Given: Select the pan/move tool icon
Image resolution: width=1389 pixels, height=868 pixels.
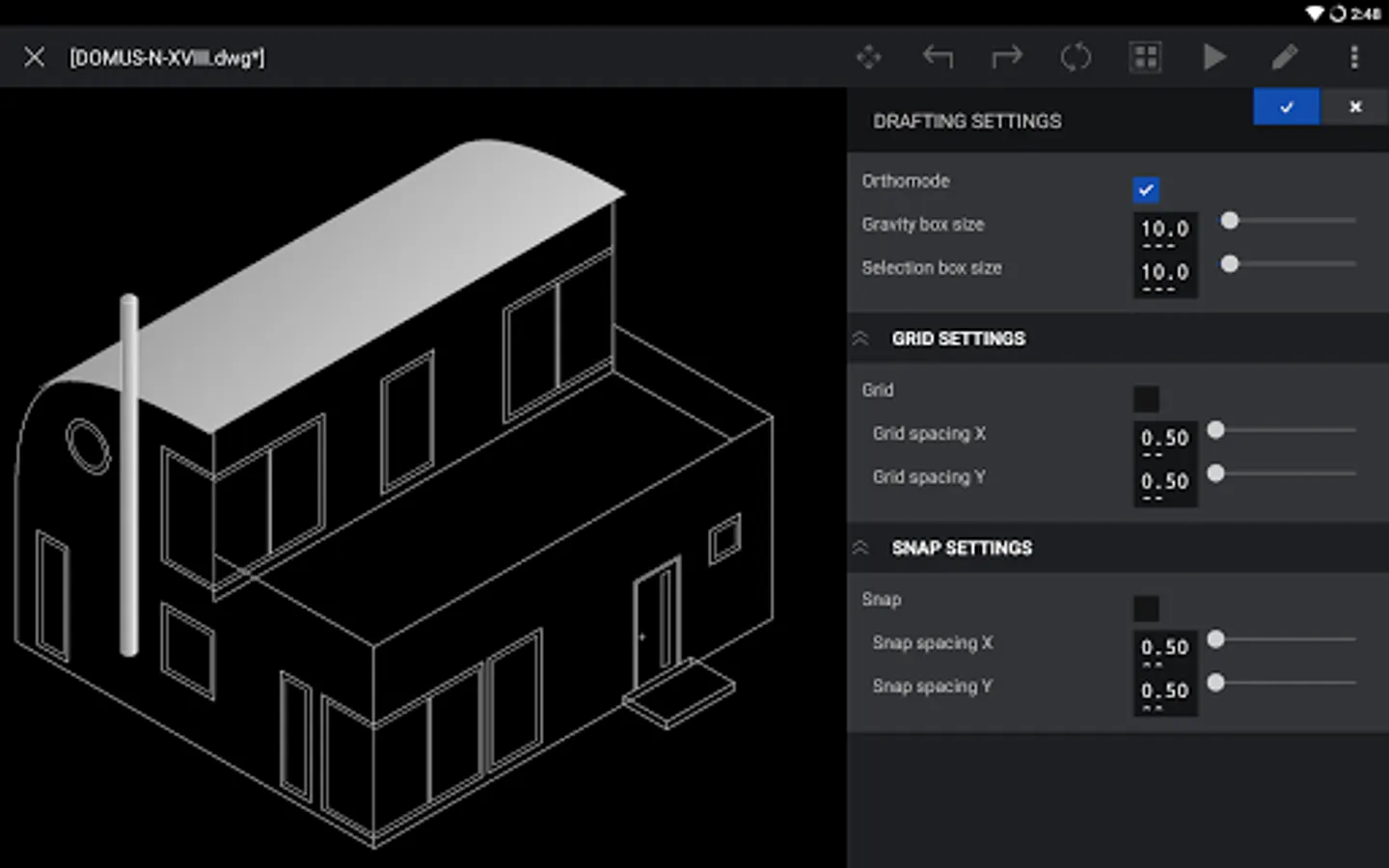Looking at the screenshot, I should (868, 58).
